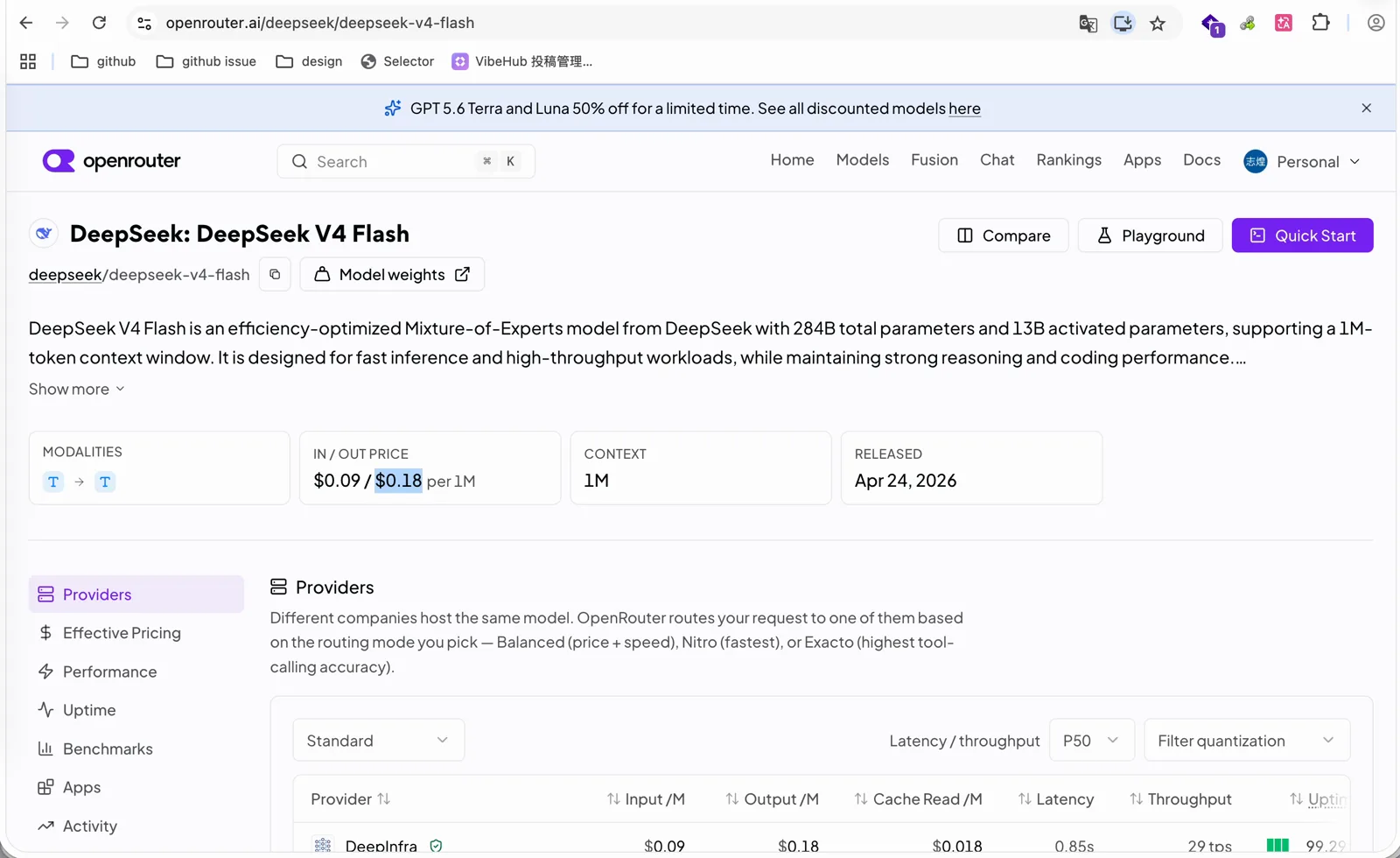Open the purple extension with badge 1

coord(1212,25)
